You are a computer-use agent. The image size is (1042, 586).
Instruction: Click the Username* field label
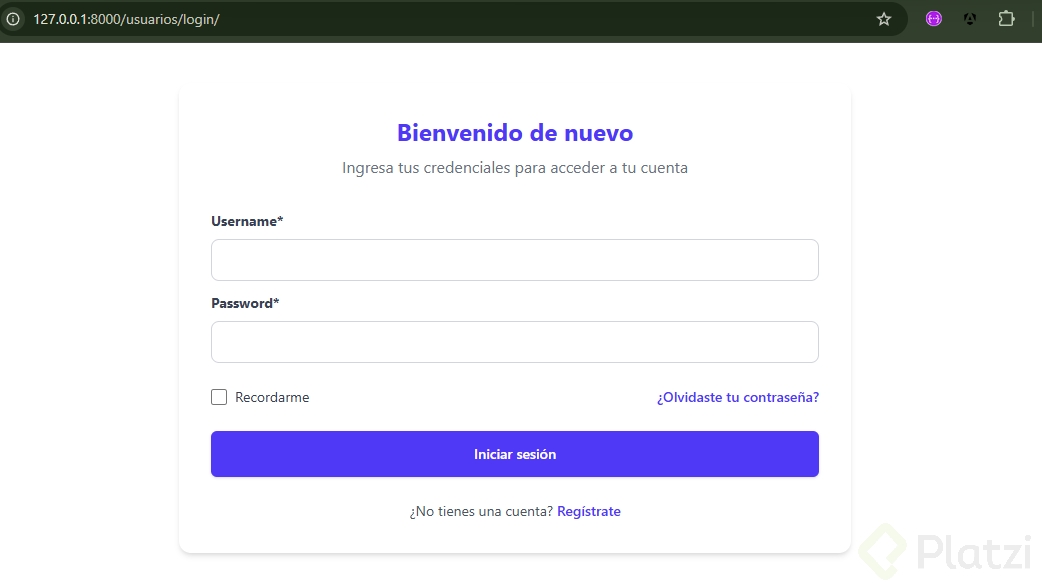pos(247,221)
